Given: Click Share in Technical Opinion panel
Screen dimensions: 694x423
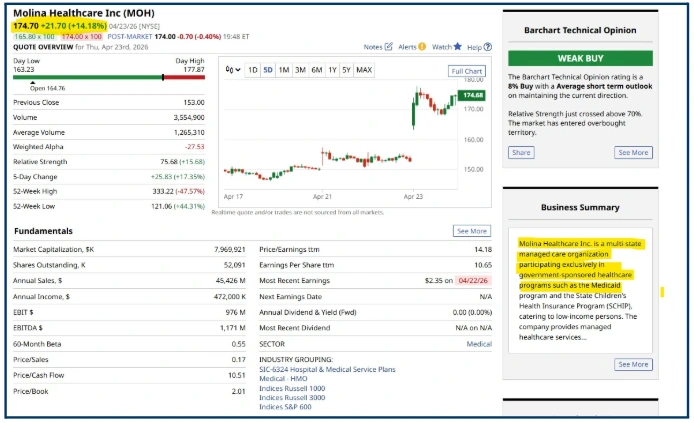Looking at the screenshot, I should (x=521, y=153).
